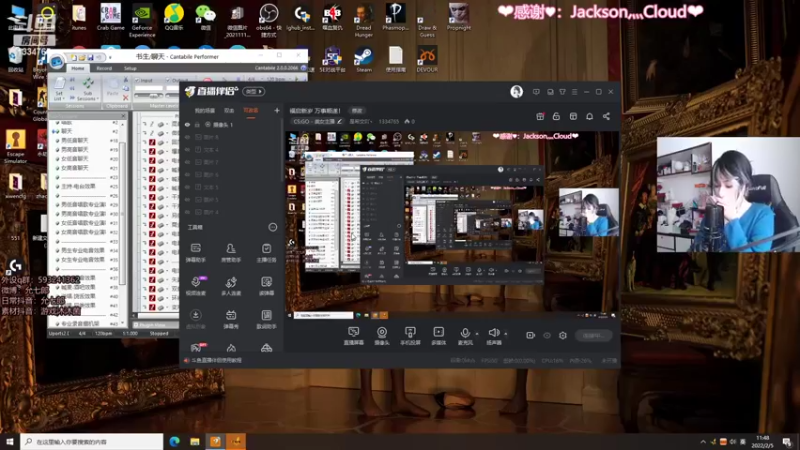This screenshot has height=450, width=800.
Task: Collapse the 工具箱 toolbox section
Action: 272,227
